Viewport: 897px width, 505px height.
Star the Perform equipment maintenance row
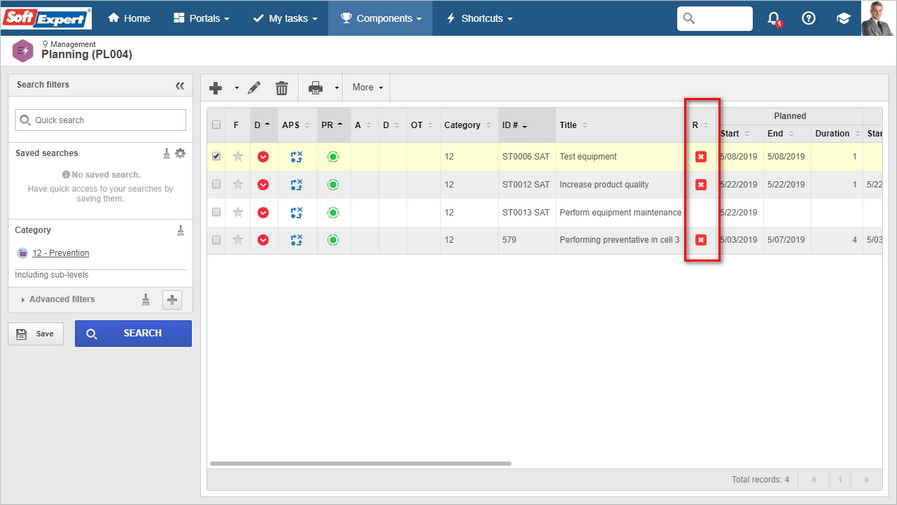coord(238,212)
